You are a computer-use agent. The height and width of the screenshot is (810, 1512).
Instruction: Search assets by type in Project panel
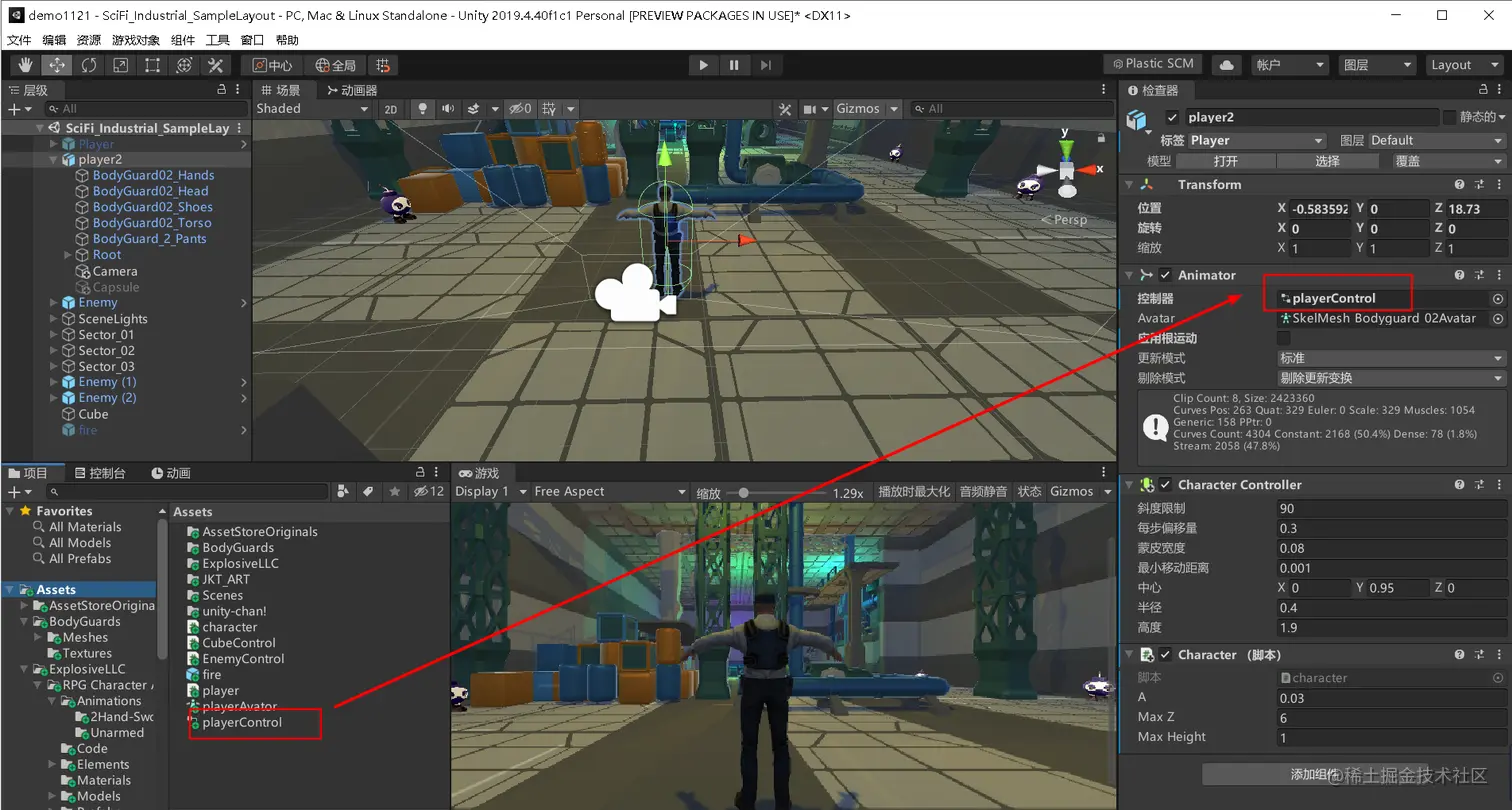pyautogui.click(x=344, y=491)
